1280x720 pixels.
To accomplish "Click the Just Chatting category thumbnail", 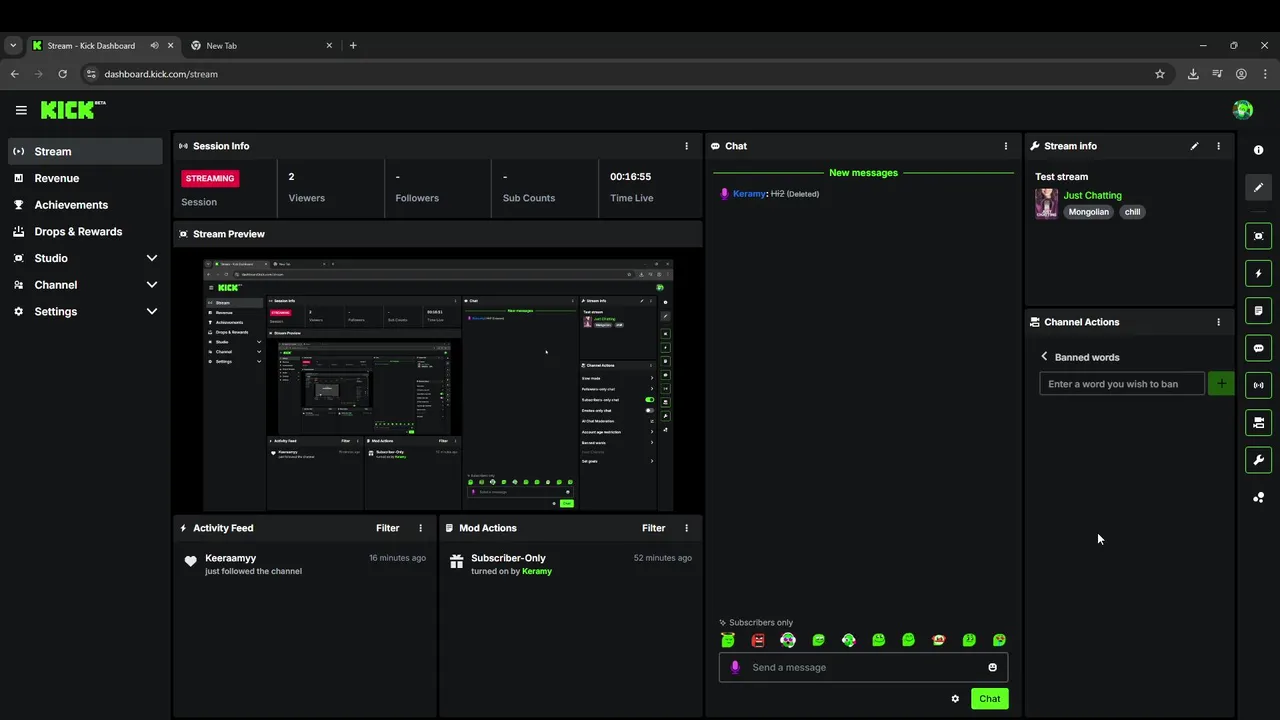I will [1046, 204].
